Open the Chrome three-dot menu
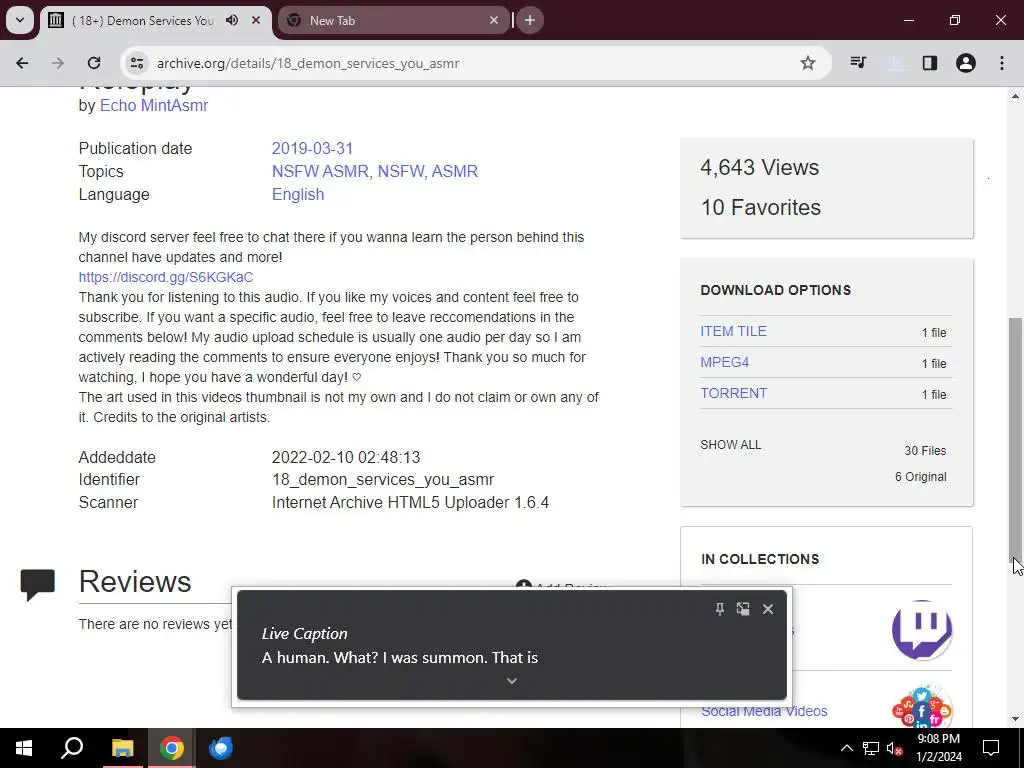 click(1002, 63)
